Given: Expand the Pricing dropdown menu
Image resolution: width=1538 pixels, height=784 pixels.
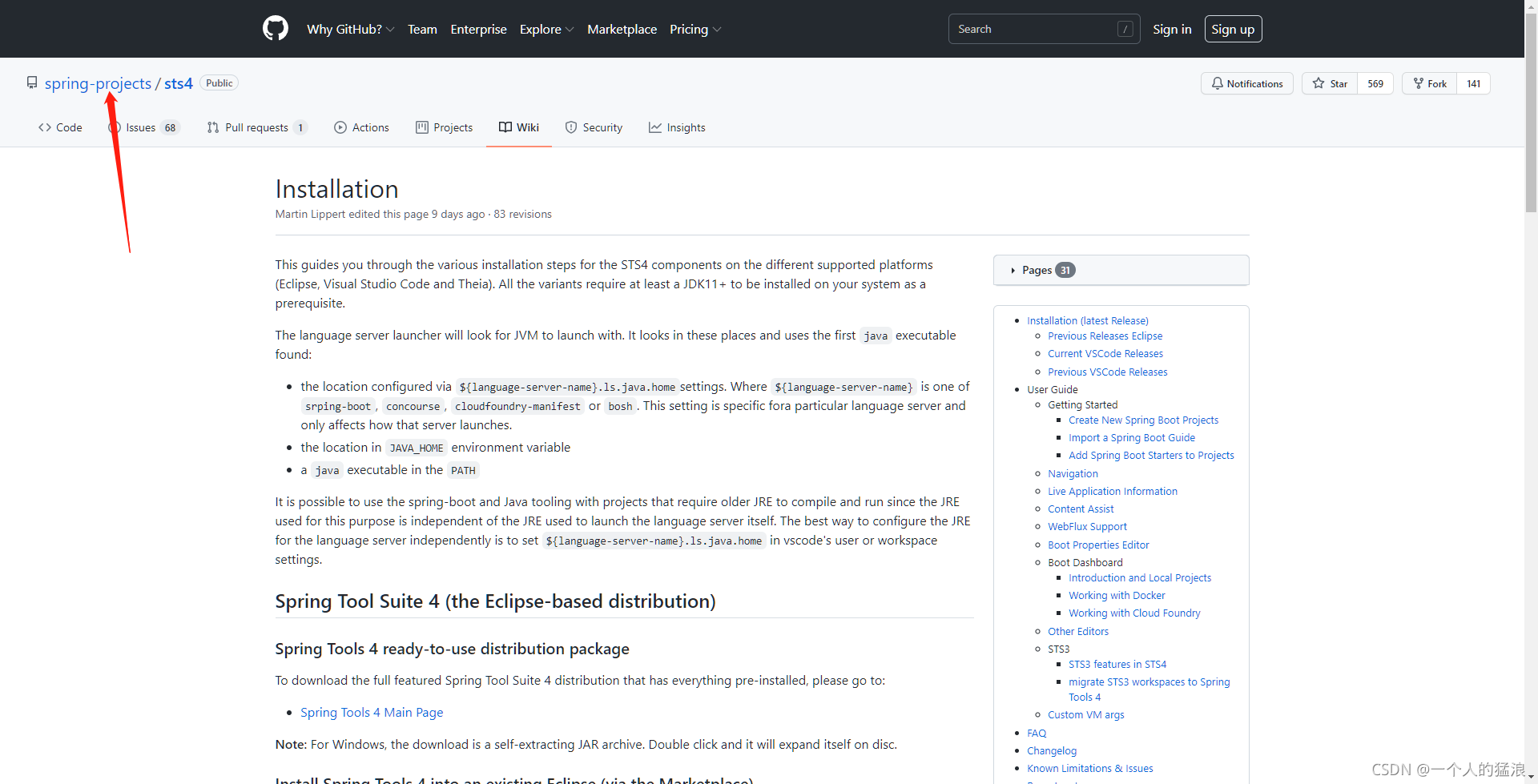Looking at the screenshot, I should point(695,29).
